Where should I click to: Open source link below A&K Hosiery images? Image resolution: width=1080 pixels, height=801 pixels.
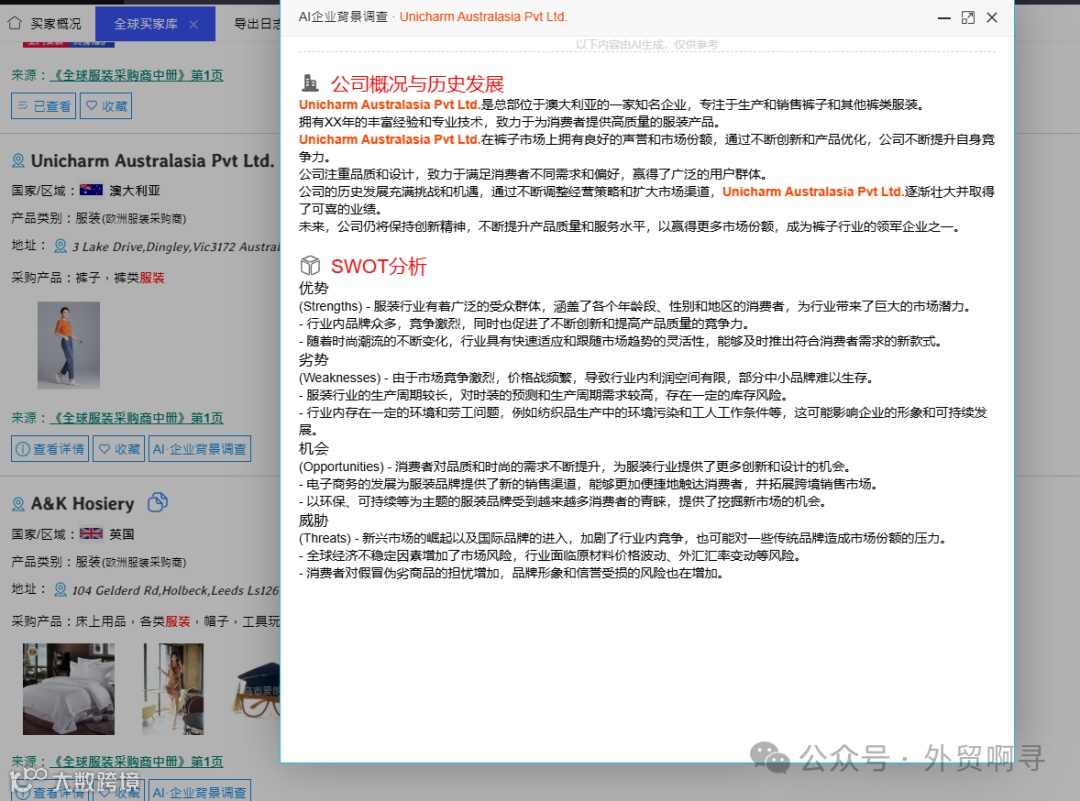(x=136, y=762)
